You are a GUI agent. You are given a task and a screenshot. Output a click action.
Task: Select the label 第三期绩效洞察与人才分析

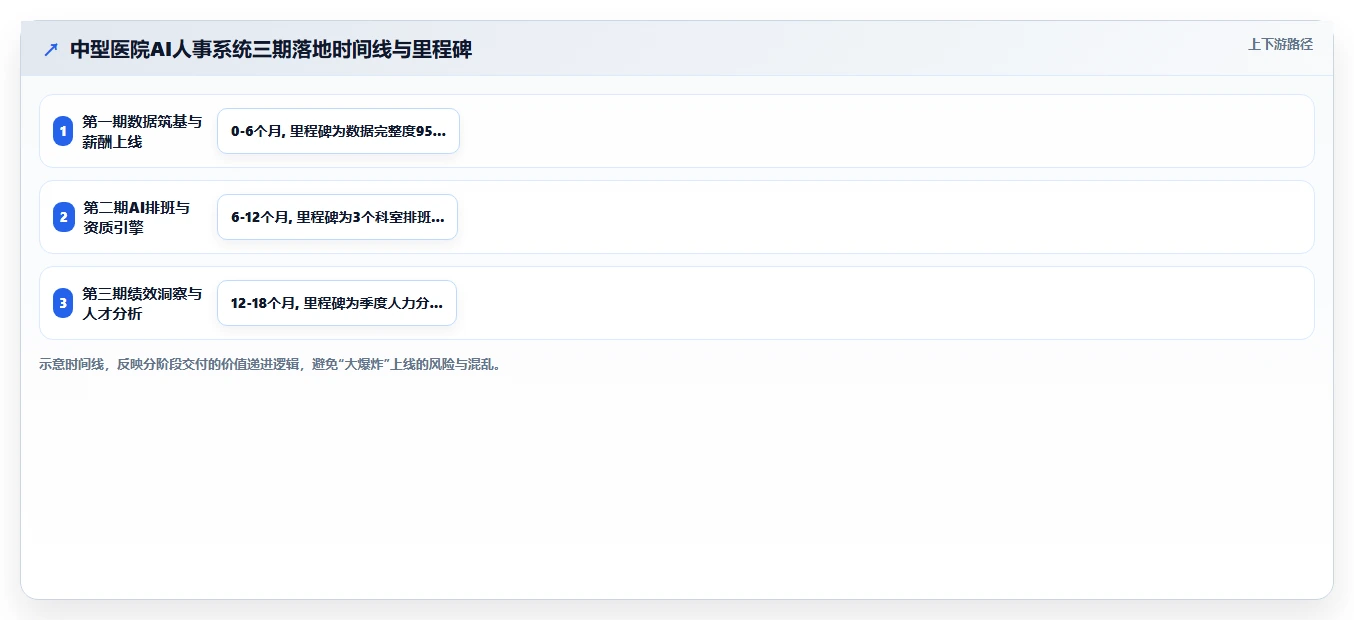pyautogui.click(x=142, y=304)
